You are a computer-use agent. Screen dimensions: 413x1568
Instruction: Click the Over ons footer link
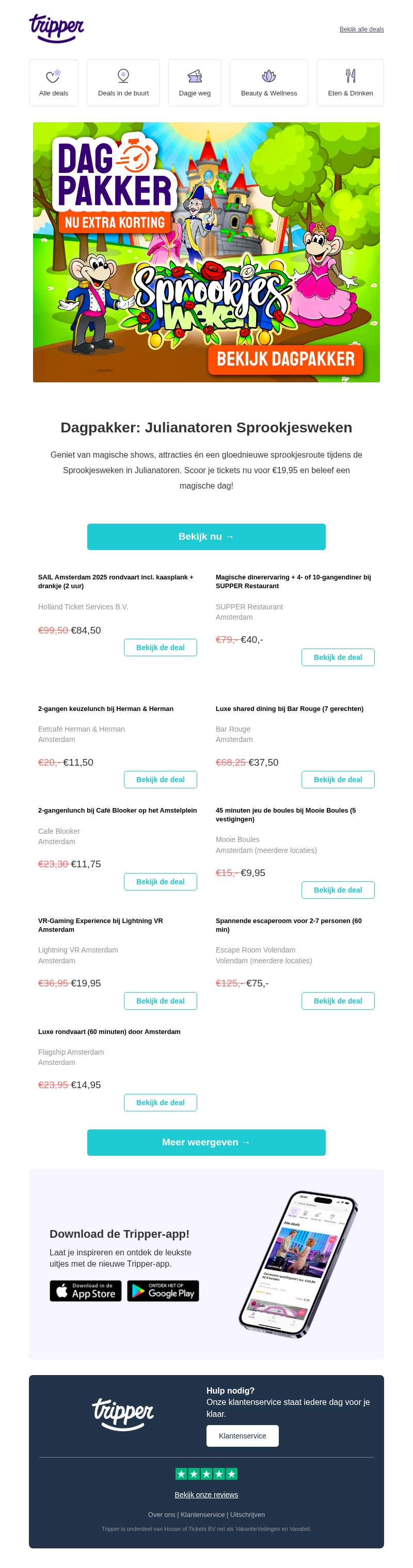(x=161, y=1514)
